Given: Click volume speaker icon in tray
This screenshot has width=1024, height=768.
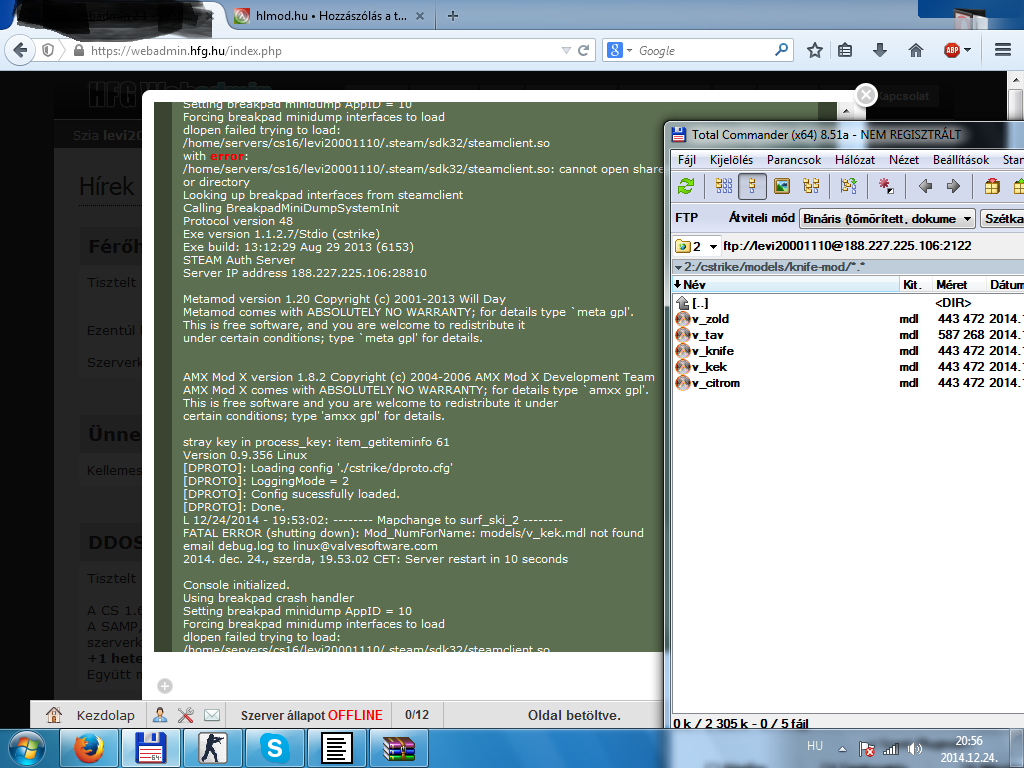Looking at the screenshot, I should pyautogui.click(x=914, y=749).
